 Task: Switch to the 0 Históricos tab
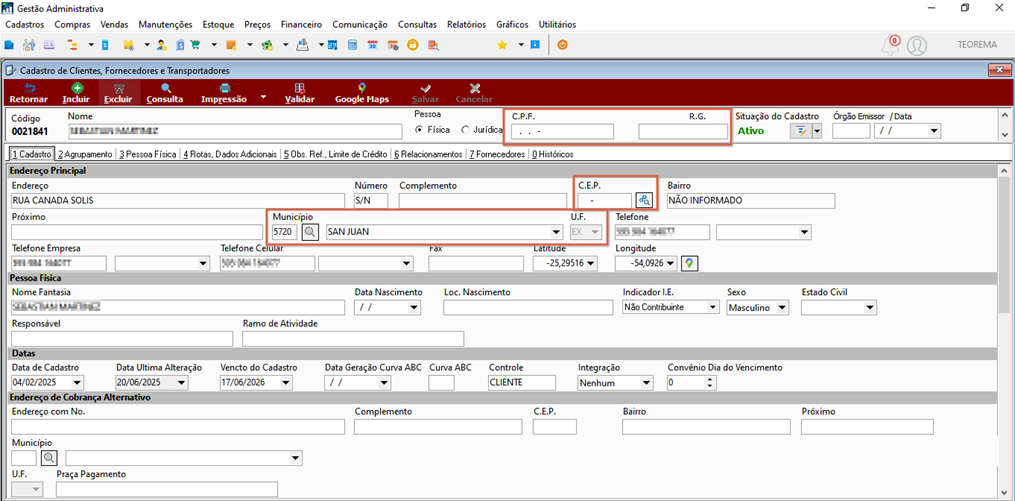tap(552, 155)
